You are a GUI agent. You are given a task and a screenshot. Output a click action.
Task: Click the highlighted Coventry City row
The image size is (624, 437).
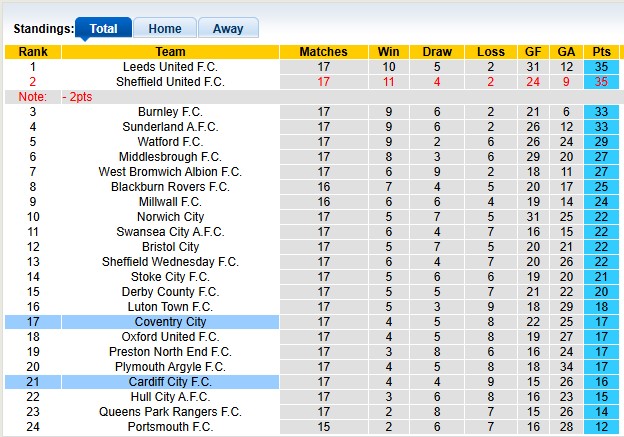(170, 322)
